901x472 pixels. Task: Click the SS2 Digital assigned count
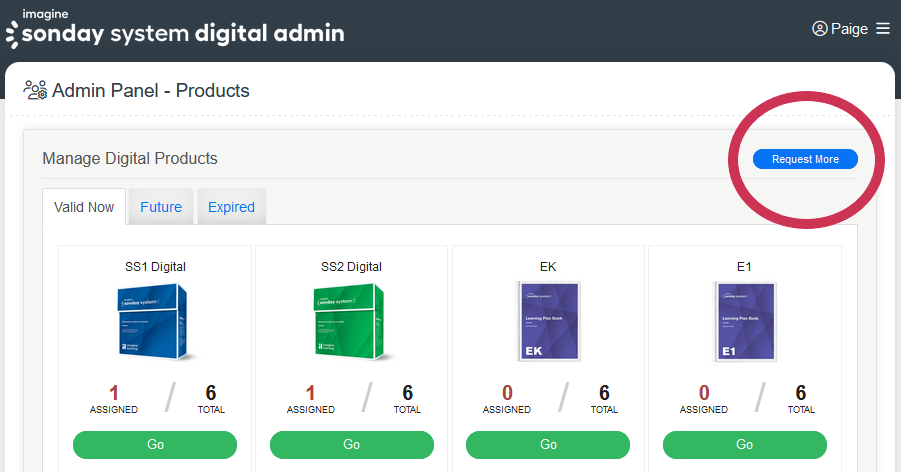[x=310, y=393]
